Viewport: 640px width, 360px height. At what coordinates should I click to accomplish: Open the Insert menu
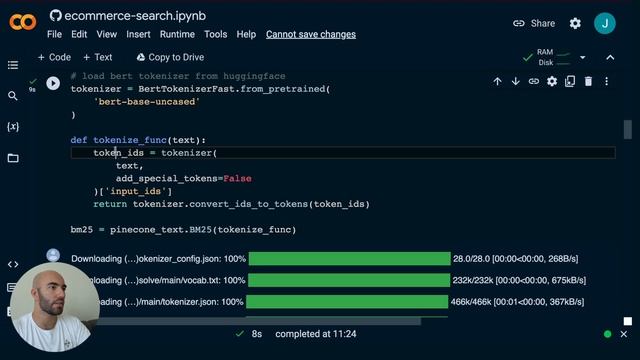click(x=138, y=34)
